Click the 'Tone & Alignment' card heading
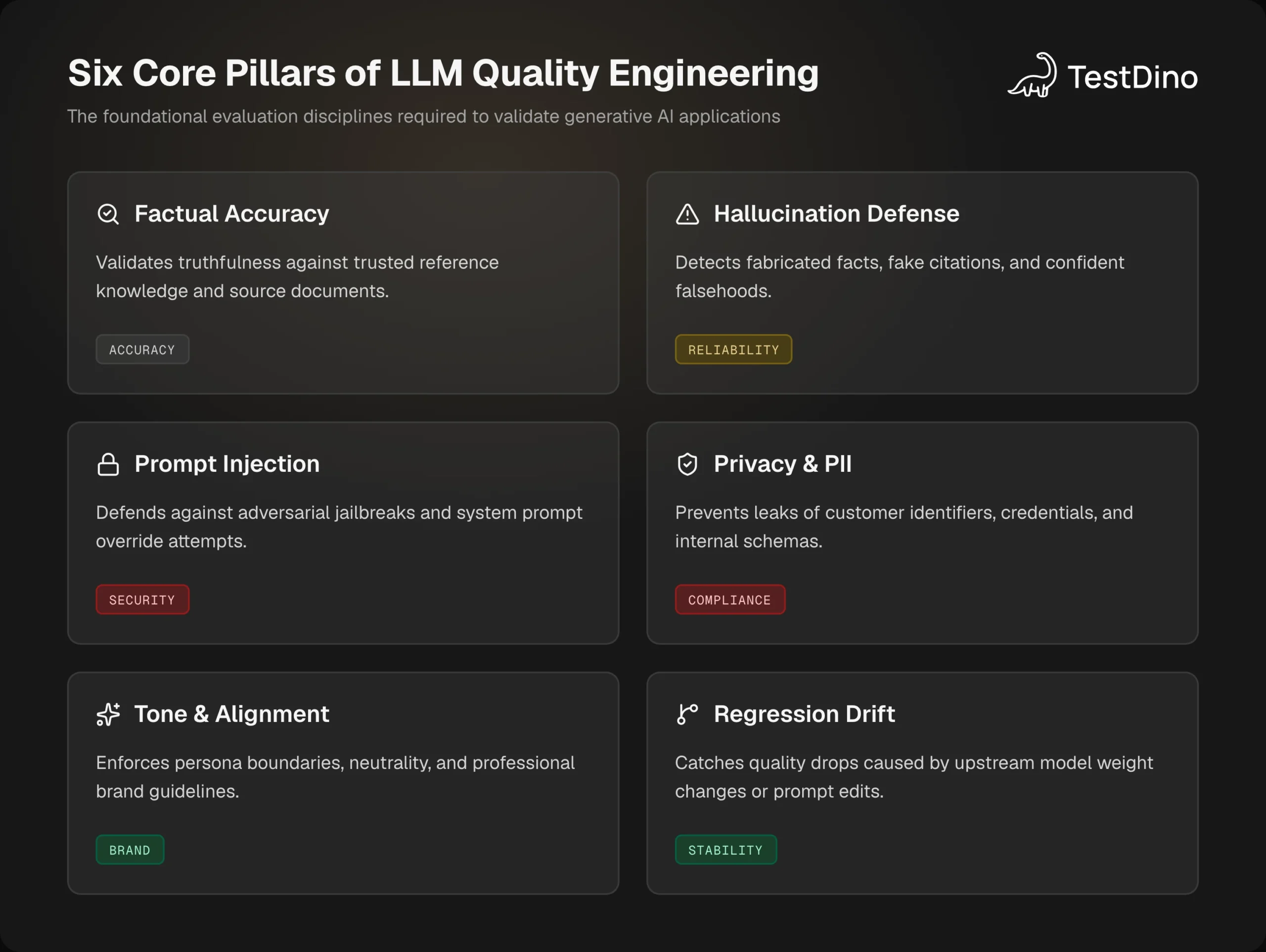Viewport: 1266px width, 952px height. tap(232, 714)
